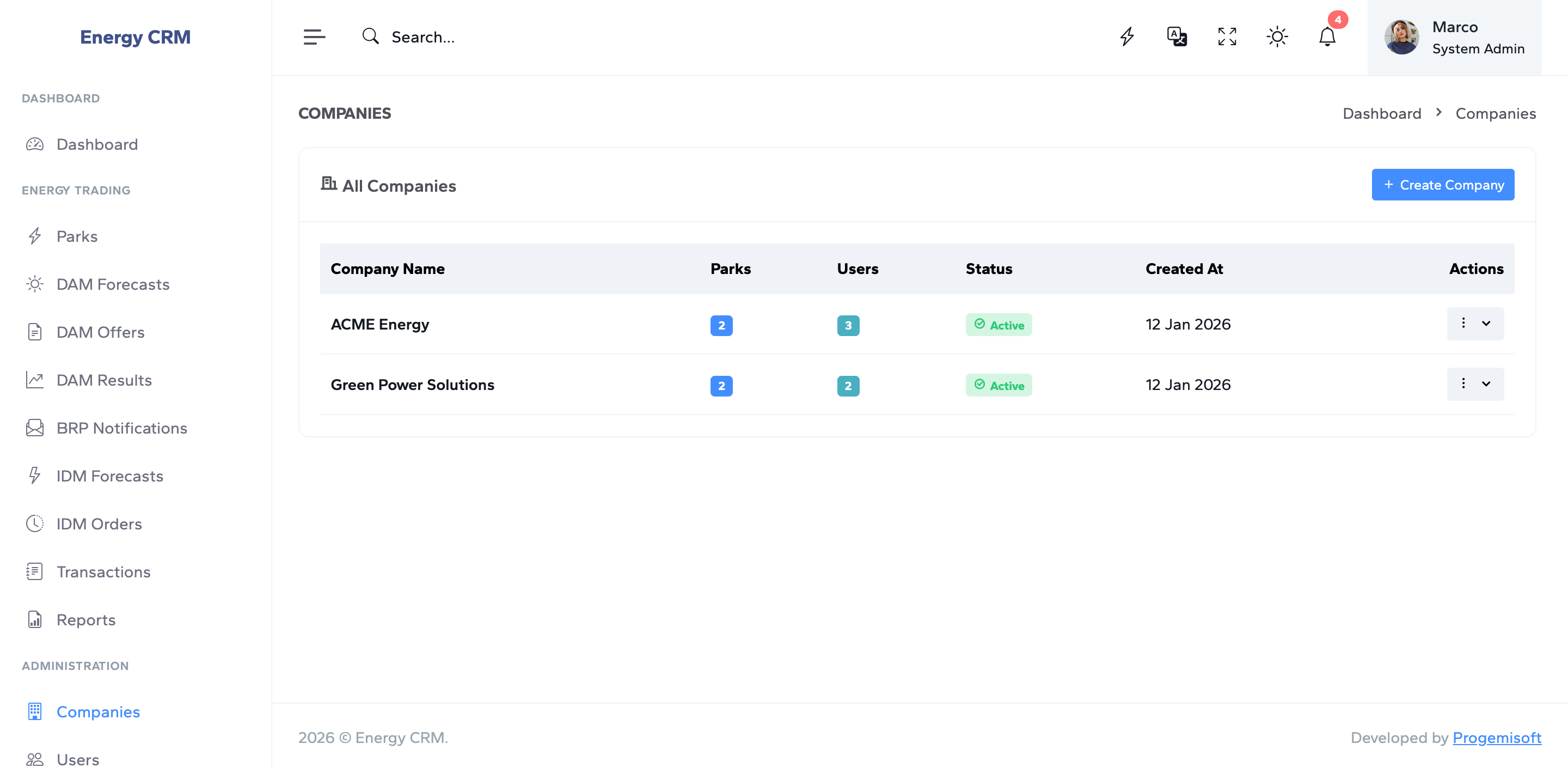The image size is (1568, 768).
Task: Open notifications bell with 4 badge
Action: pos(1327,37)
